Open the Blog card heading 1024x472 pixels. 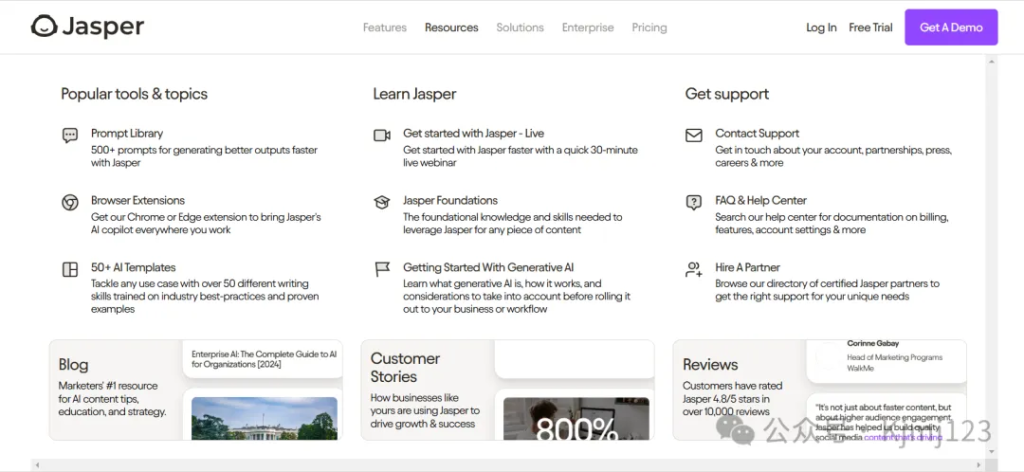[73, 365]
